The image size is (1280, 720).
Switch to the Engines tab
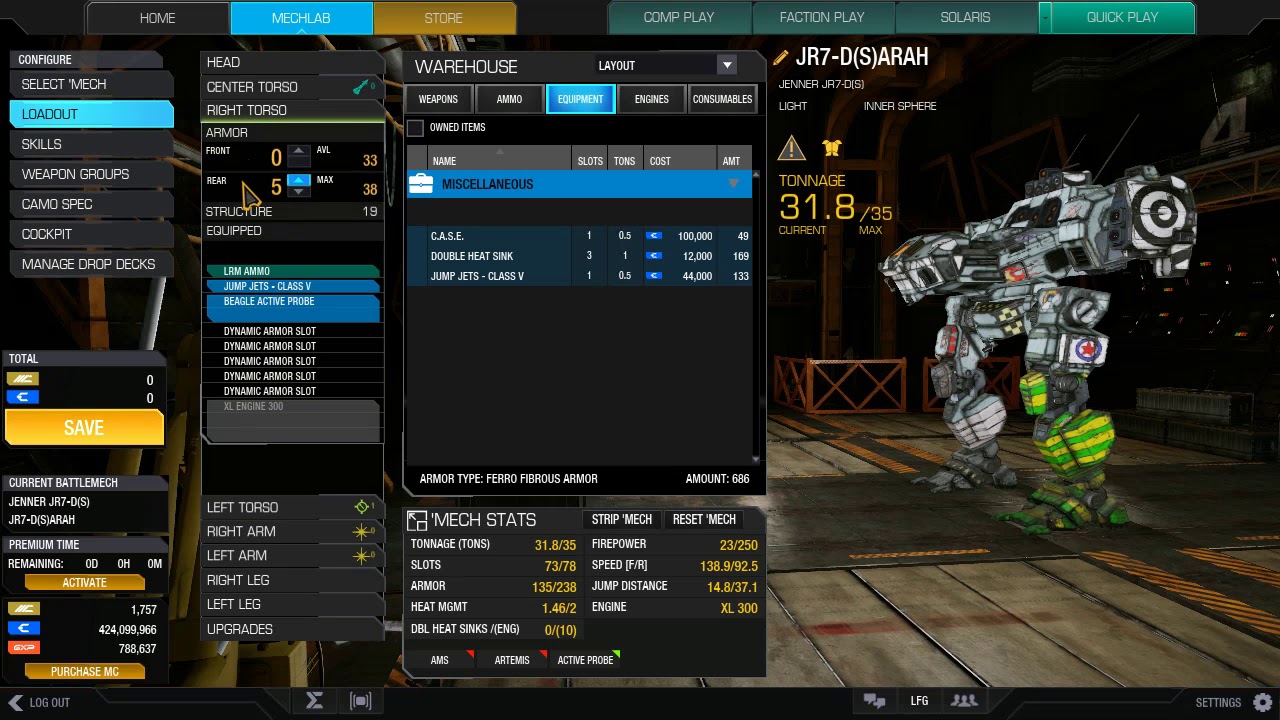[x=651, y=99]
